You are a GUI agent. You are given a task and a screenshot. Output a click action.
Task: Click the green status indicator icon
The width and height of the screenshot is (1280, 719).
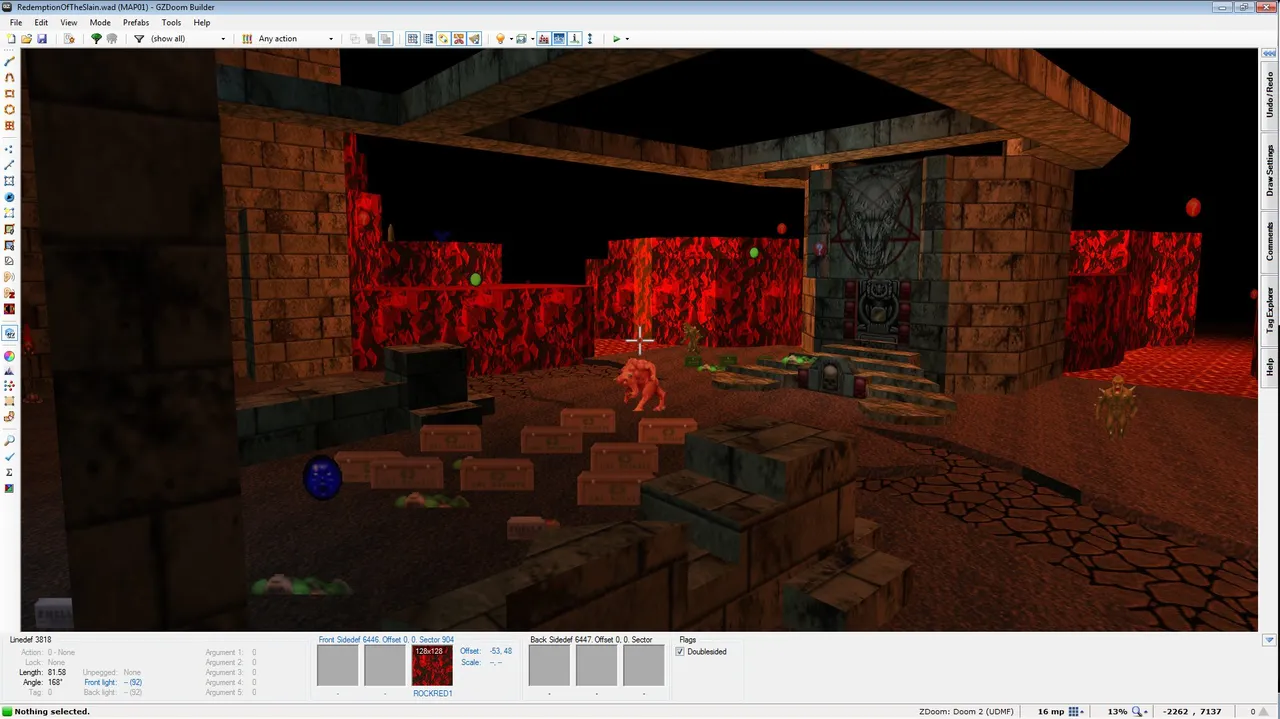pyautogui.click(x=7, y=712)
